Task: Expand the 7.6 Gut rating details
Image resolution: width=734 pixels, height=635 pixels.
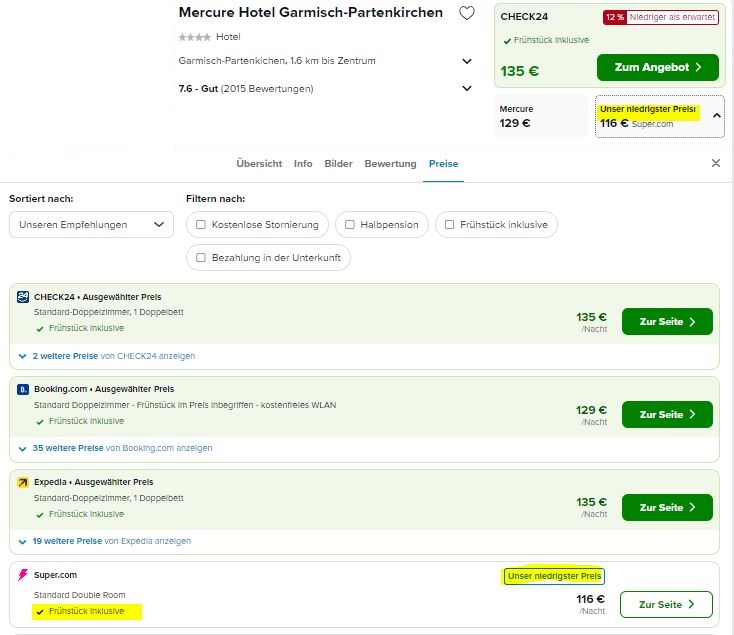Action: 467,88
